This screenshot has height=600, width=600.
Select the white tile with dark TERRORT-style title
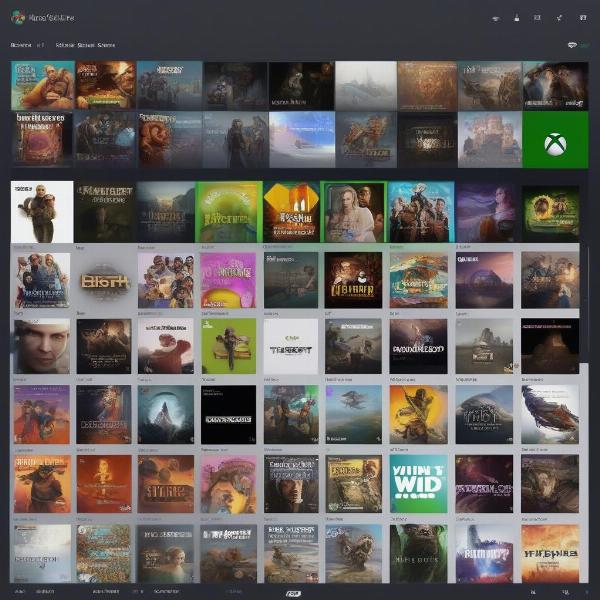coord(291,346)
